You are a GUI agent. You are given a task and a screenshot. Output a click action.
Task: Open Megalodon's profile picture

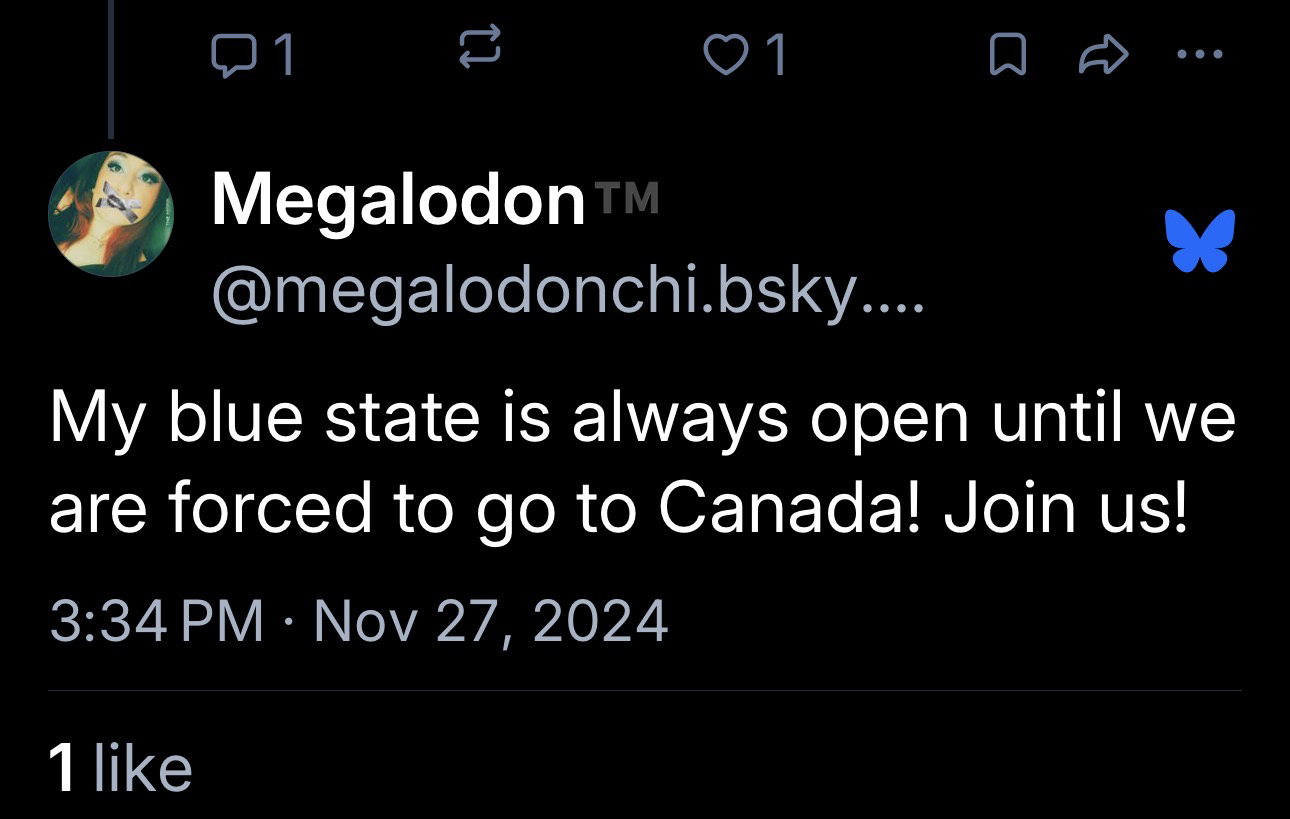(x=111, y=214)
